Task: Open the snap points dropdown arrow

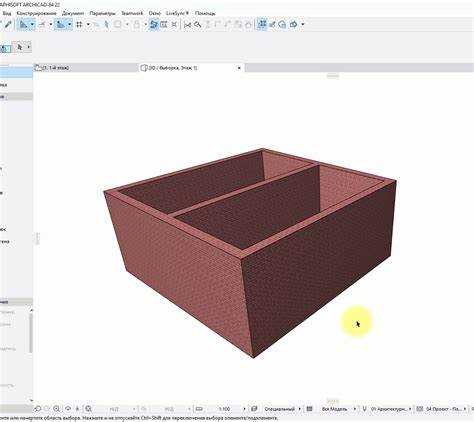Action: point(69,24)
